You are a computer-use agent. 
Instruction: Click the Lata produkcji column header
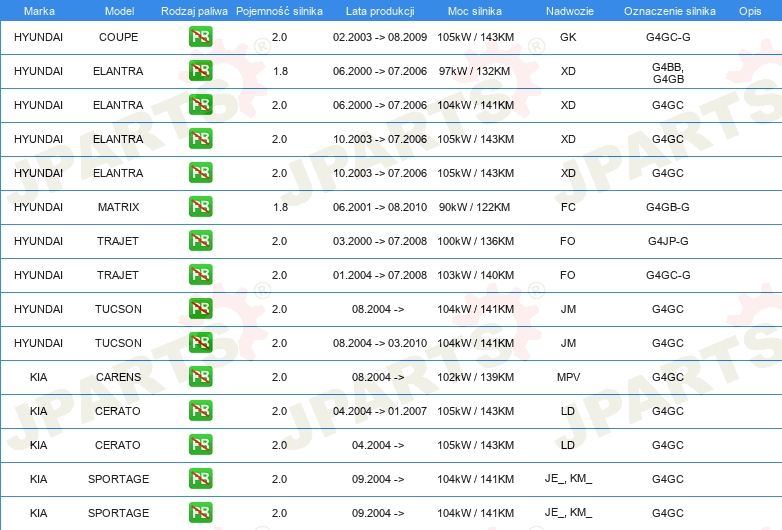click(x=380, y=11)
